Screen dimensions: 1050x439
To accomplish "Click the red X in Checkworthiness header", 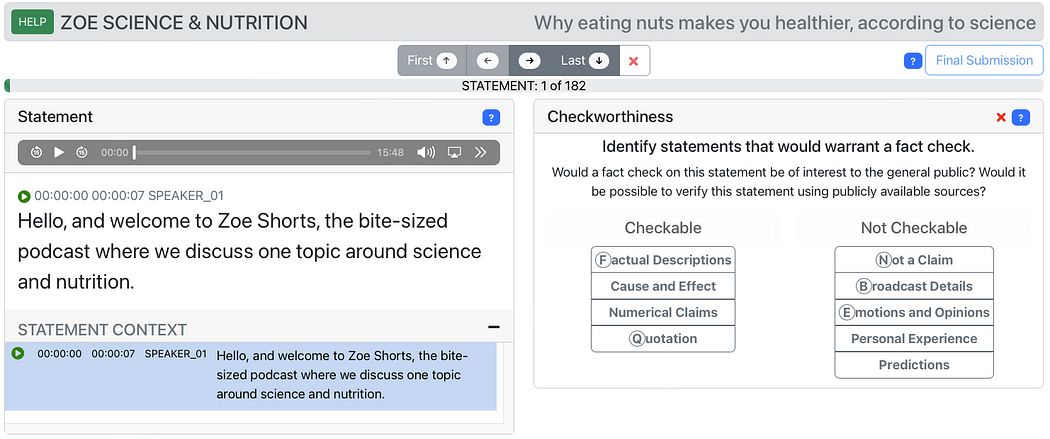I will 1001,118.
